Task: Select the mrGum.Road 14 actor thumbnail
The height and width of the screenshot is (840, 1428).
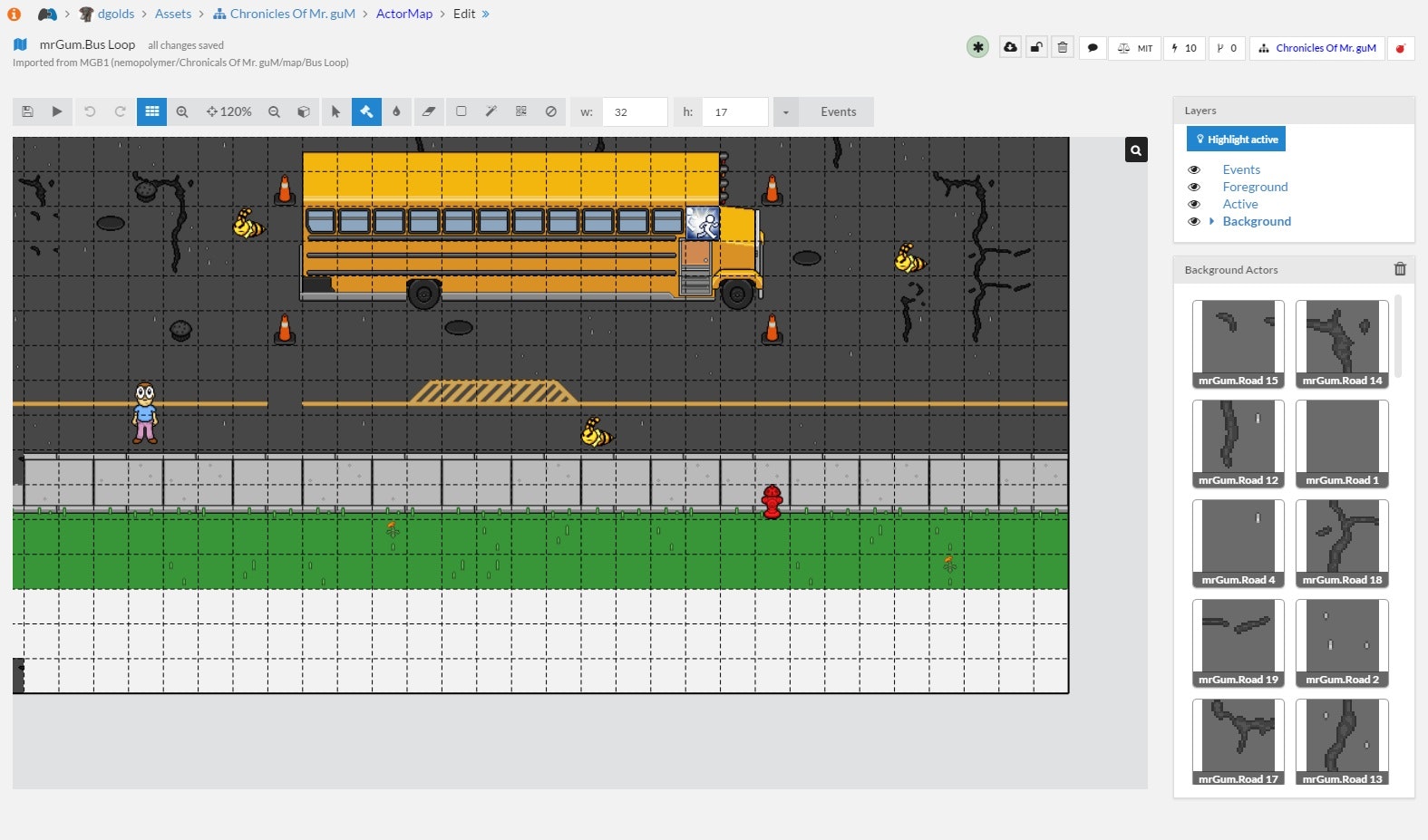Action: tap(1342, 343)
